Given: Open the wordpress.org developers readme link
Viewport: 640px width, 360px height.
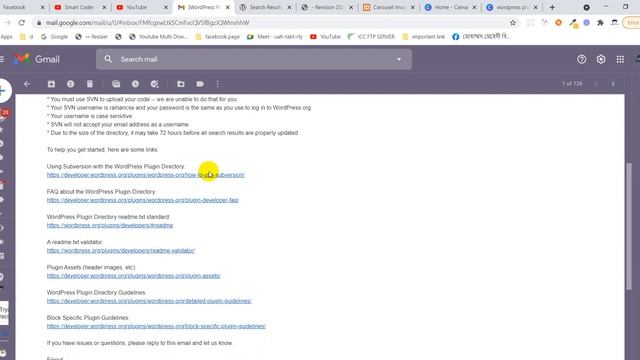Looking at the screenshot, I should coord(110,225).
